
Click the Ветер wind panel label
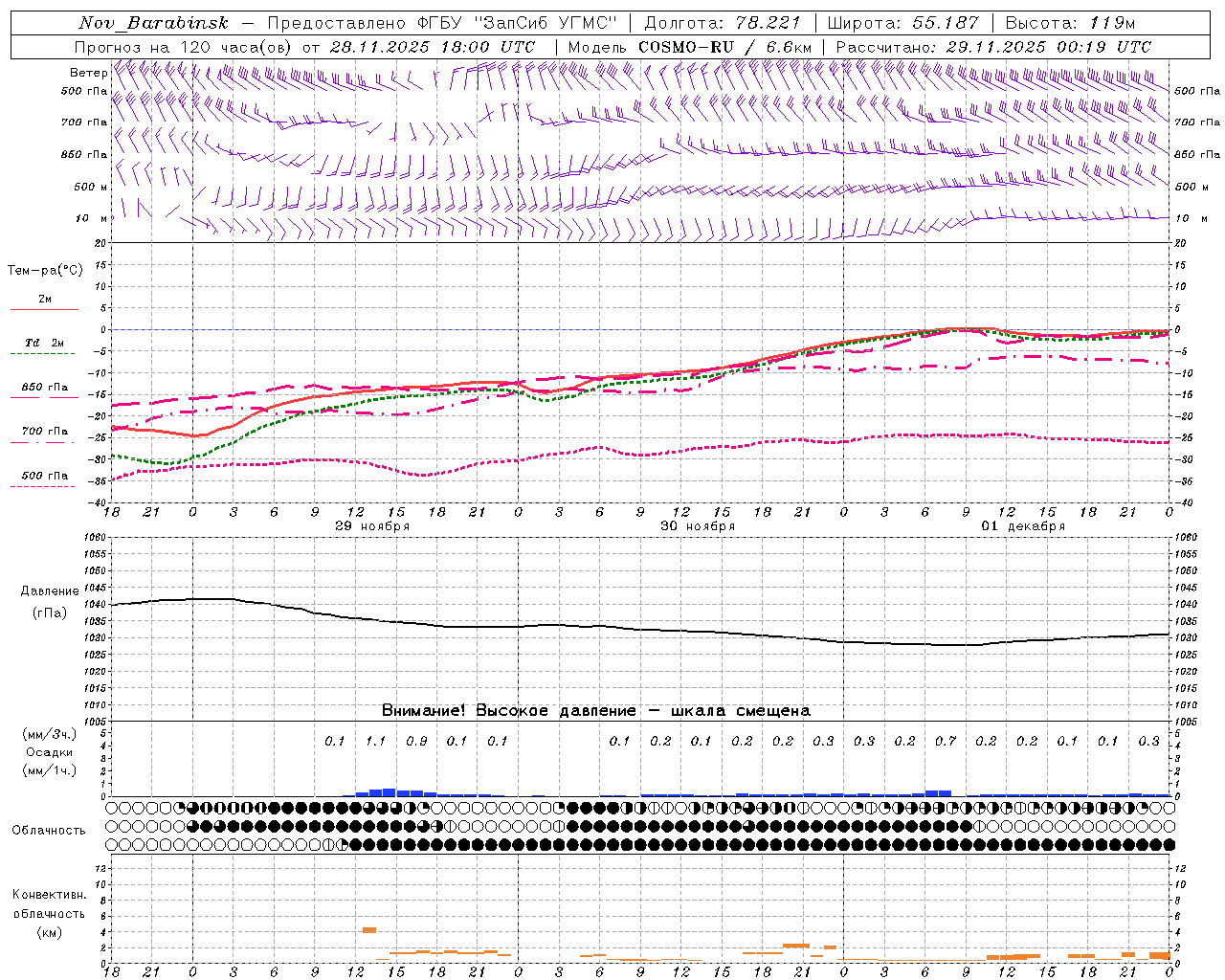tap(89, 73)
